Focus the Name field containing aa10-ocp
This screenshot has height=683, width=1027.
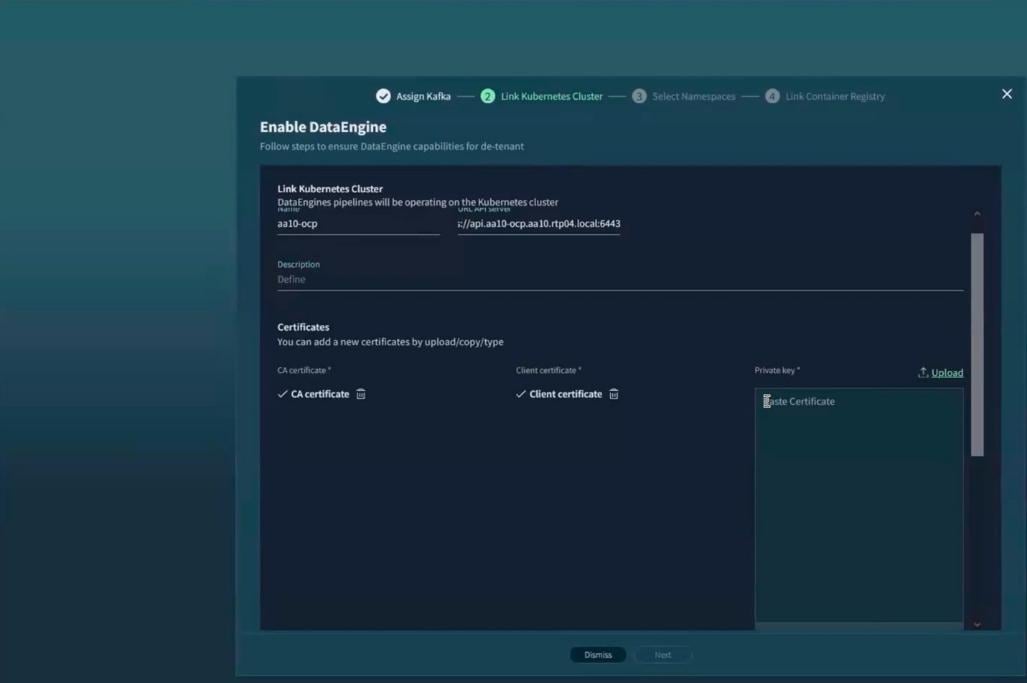click(358, 224)
